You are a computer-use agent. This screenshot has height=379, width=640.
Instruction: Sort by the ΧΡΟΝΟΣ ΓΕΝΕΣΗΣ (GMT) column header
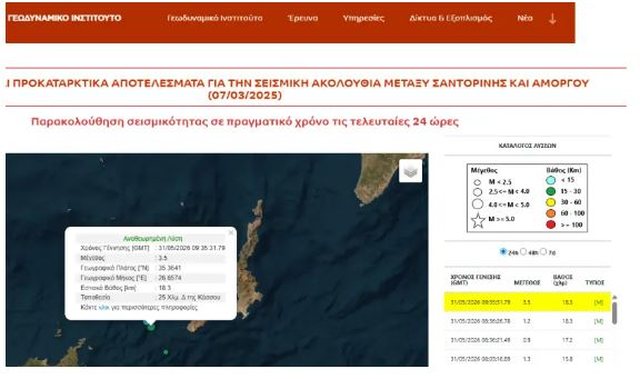tap(475, 279)
